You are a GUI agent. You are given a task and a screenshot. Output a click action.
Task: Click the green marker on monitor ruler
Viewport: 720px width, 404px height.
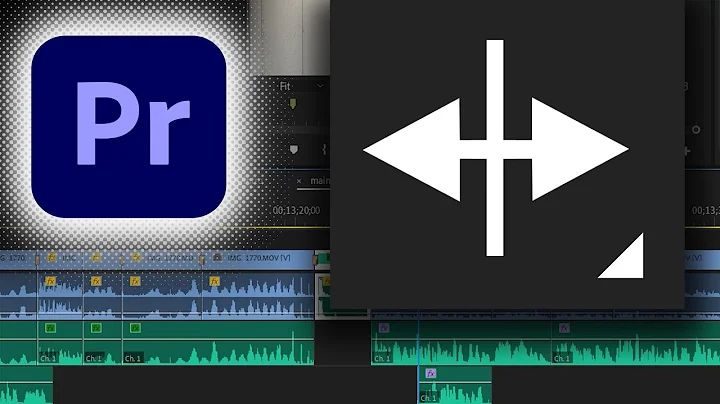coord(293,105)
